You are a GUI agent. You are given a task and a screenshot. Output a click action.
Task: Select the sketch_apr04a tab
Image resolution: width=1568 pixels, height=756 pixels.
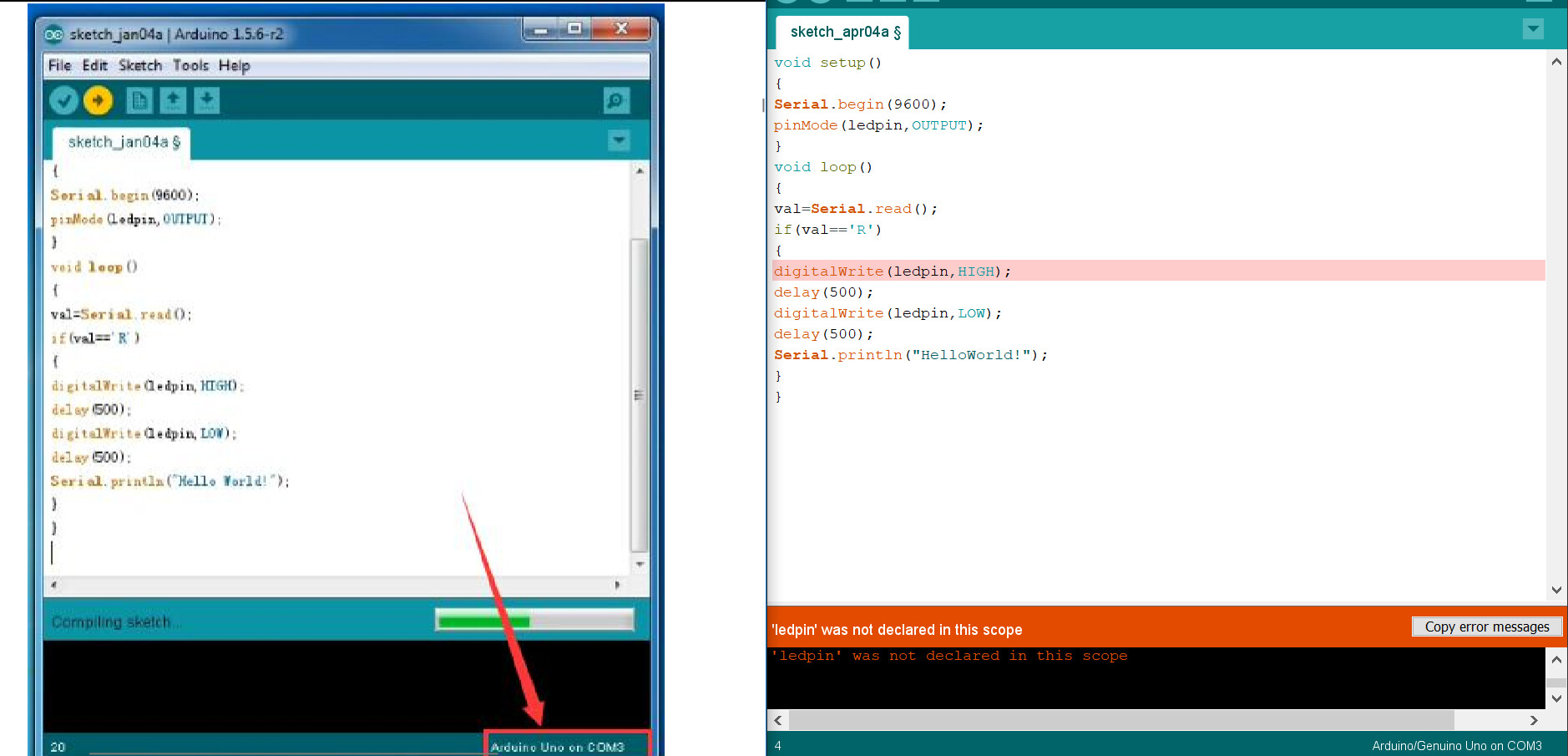click(843, 33)
